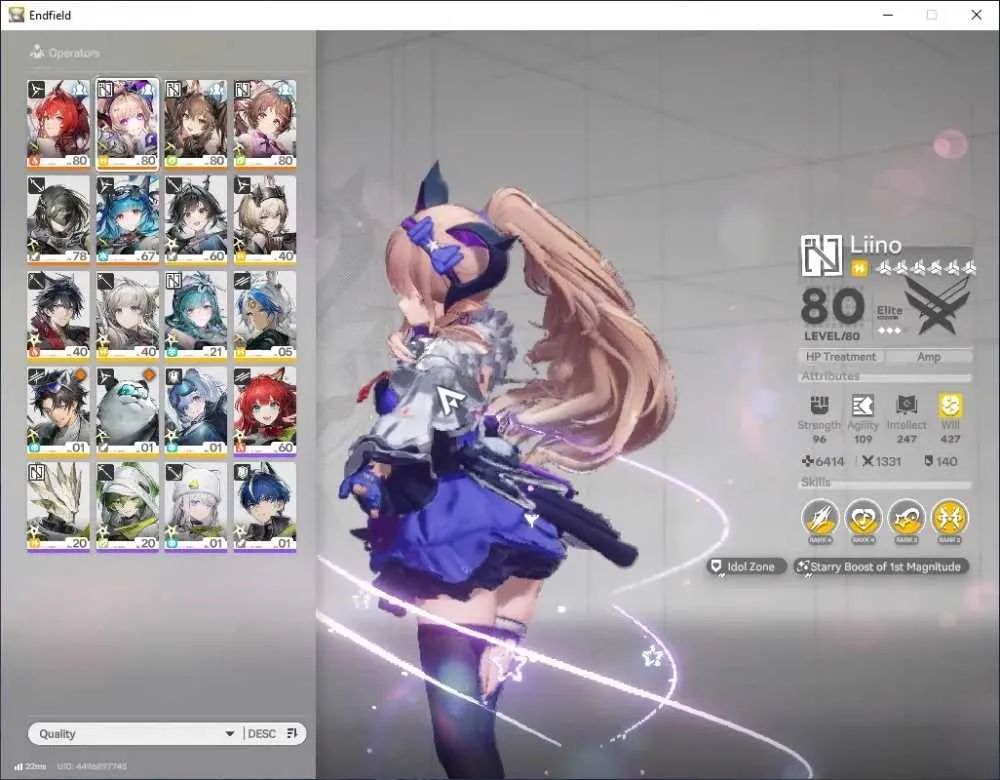Viewport: 1000px width, 780px height.
Task: Click the sort direction arrow icon
Action: coord(292,733)
